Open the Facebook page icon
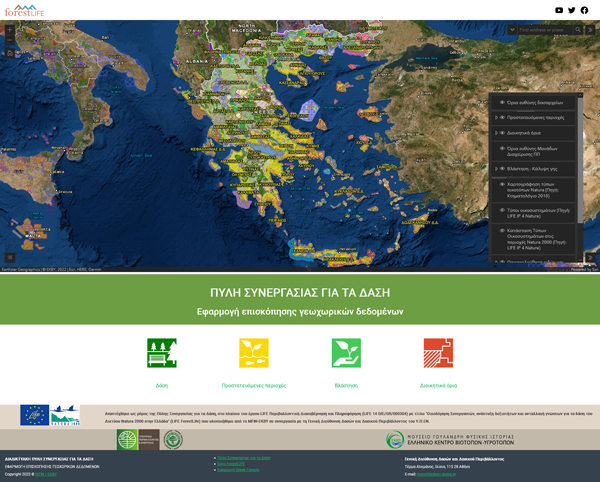Image resolution: width=600 pixels, height=482 pixels. pos(585,10)
